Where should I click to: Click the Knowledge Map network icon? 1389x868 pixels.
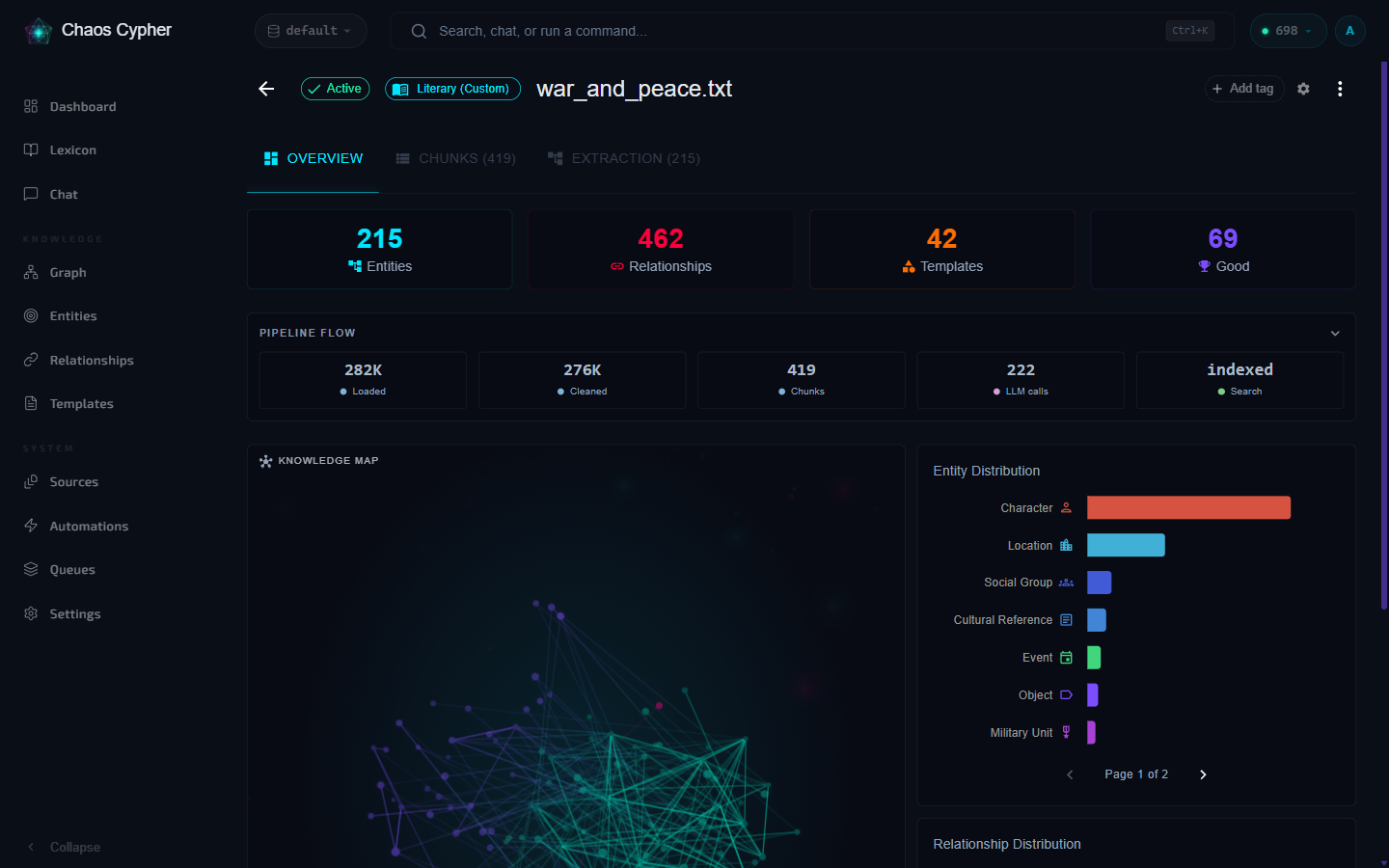[x=266, y=461]
